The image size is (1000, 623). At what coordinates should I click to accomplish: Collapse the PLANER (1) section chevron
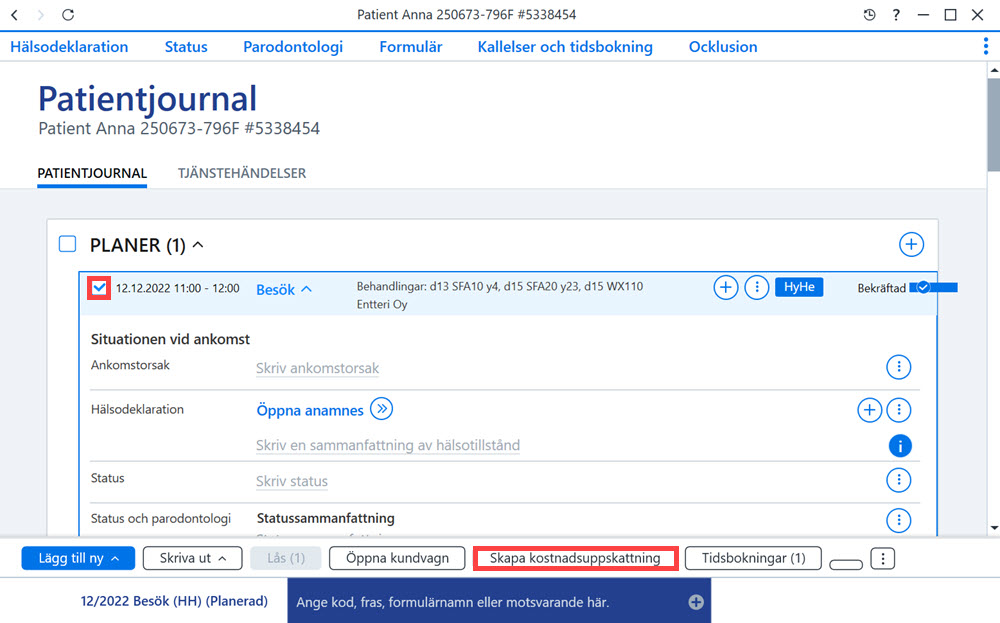click(198, 244)
